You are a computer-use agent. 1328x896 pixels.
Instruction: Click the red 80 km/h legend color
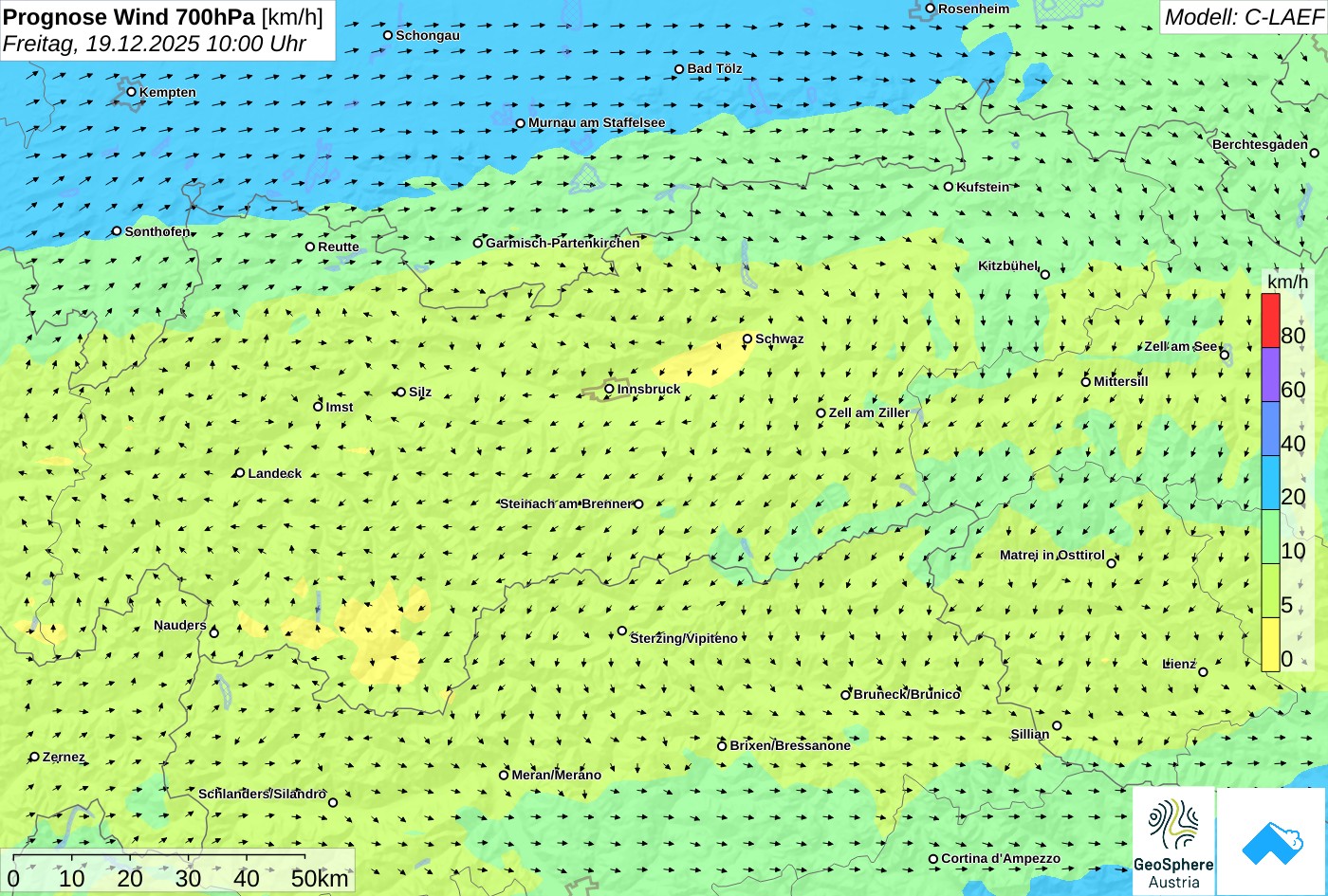point(1270,320)
